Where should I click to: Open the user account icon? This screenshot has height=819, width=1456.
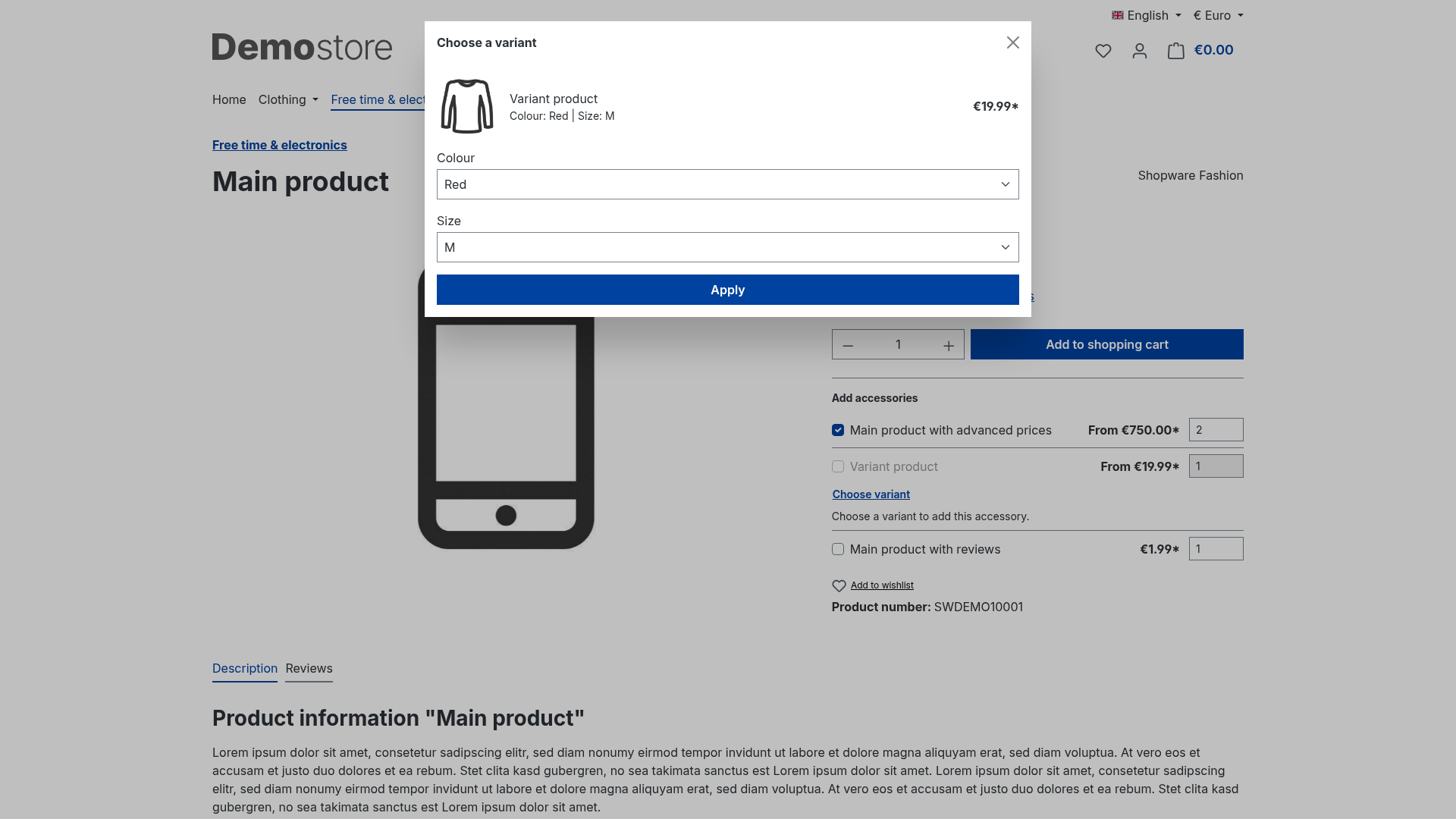point(1140,51)
